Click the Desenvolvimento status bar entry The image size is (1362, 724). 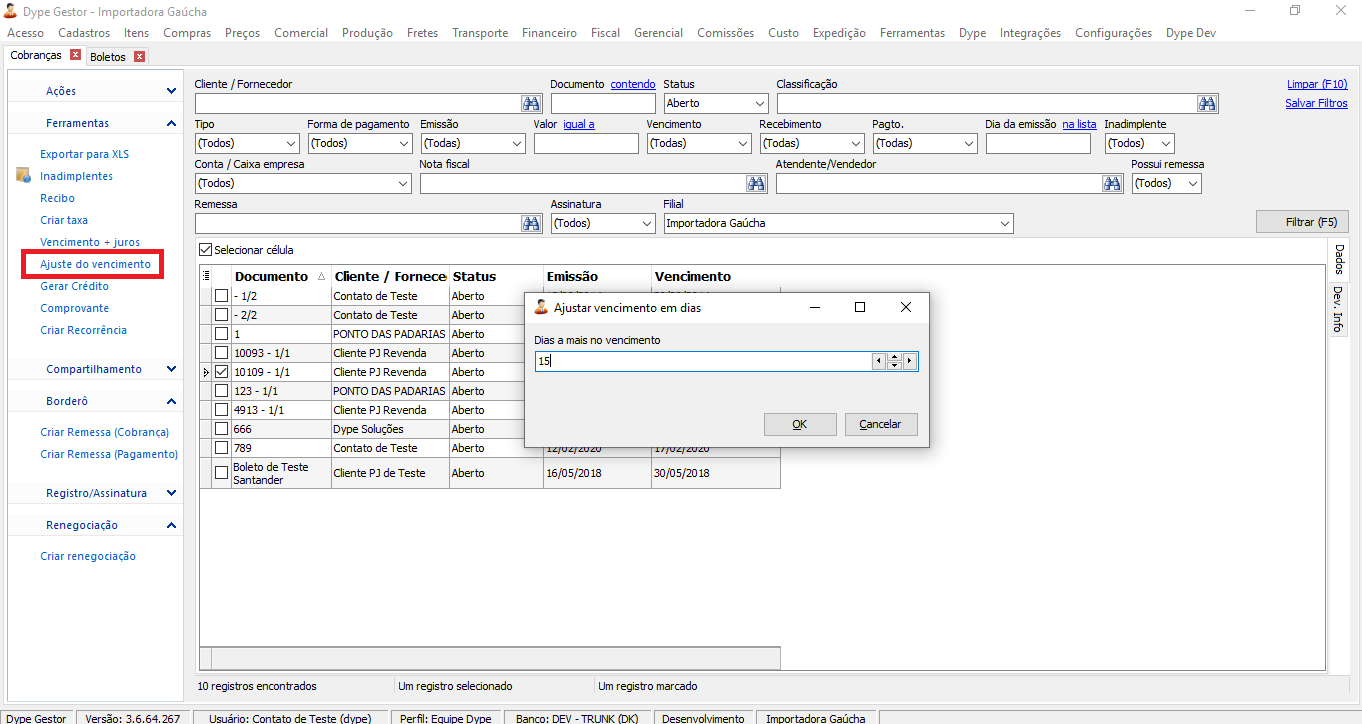pyautogui.click(x=703, y=718)
